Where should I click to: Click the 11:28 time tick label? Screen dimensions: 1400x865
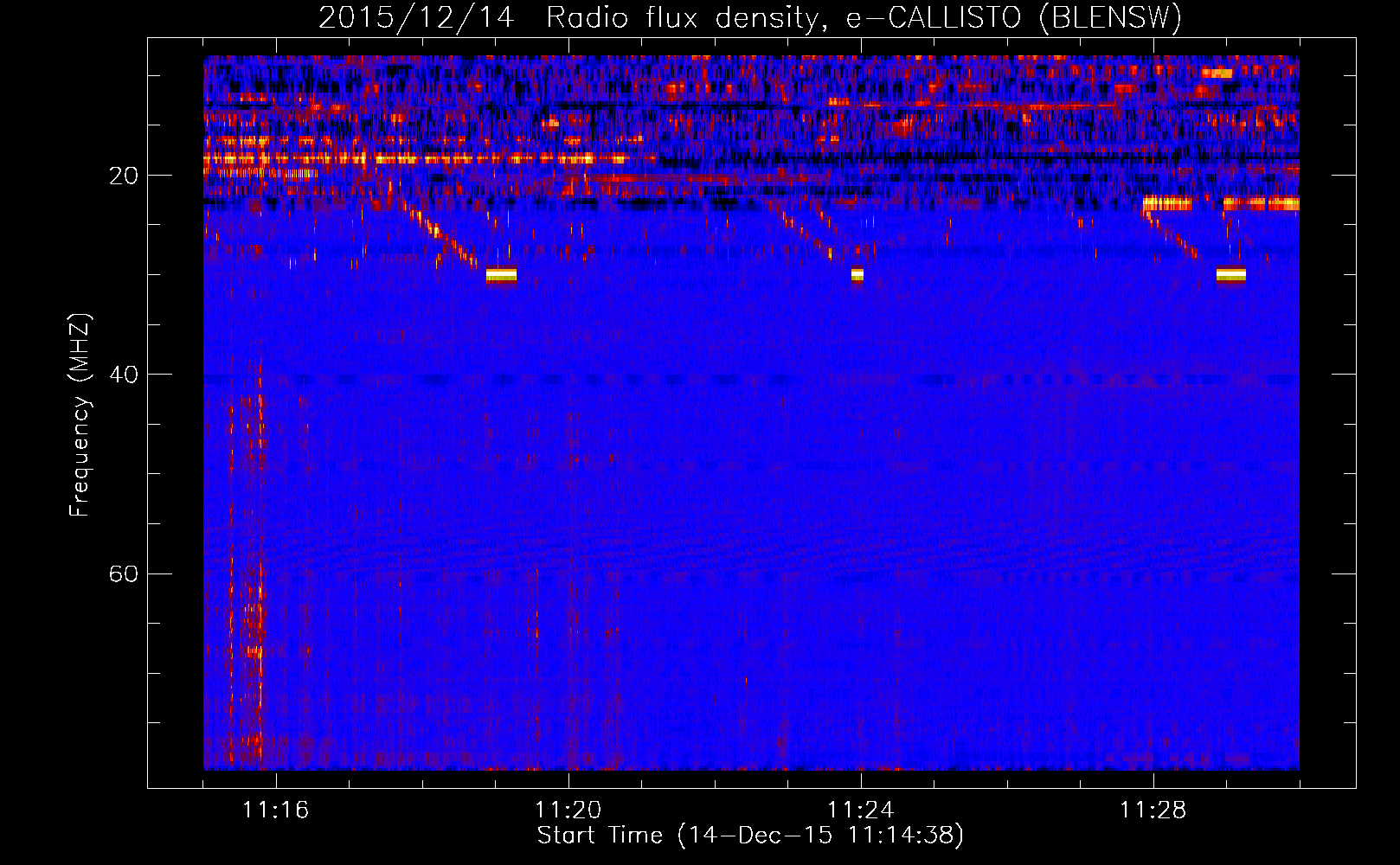point(1153,811)
